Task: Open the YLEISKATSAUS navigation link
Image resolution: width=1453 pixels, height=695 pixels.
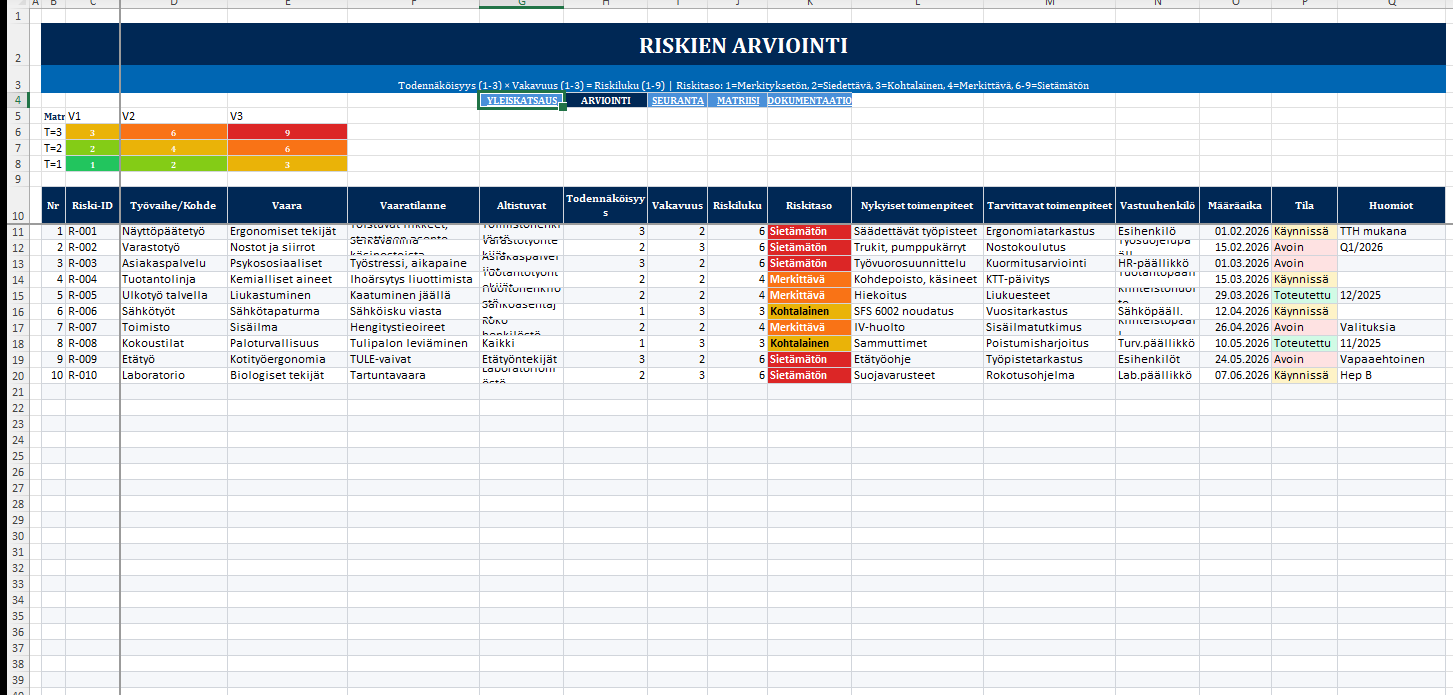Action: pyautogui.click(x=520, y=101)
